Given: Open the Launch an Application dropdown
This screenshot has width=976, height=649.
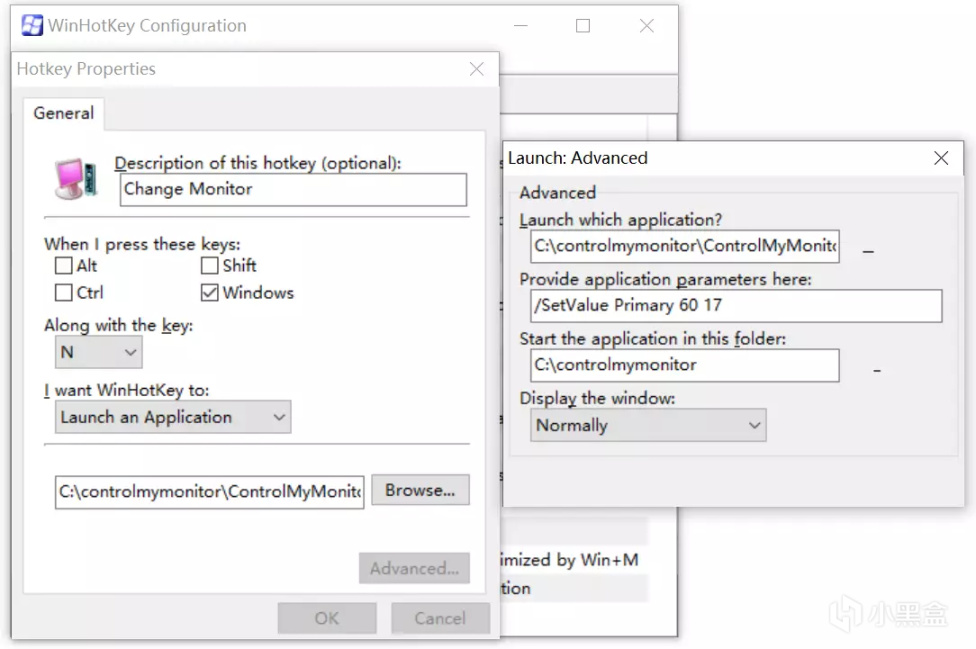Looking at the screenshot, I should (173, 417).
